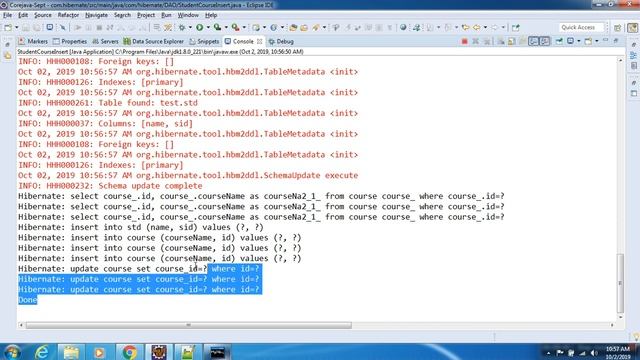This screenshot has width=640, height=360.
Task: Click the Open Type package icon
Action: tap(293, 27)
